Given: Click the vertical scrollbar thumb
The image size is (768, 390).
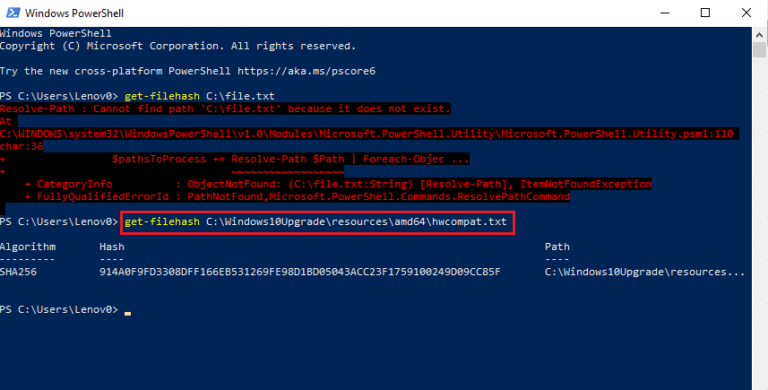Looking at the screenshot, I should [760, 50].
